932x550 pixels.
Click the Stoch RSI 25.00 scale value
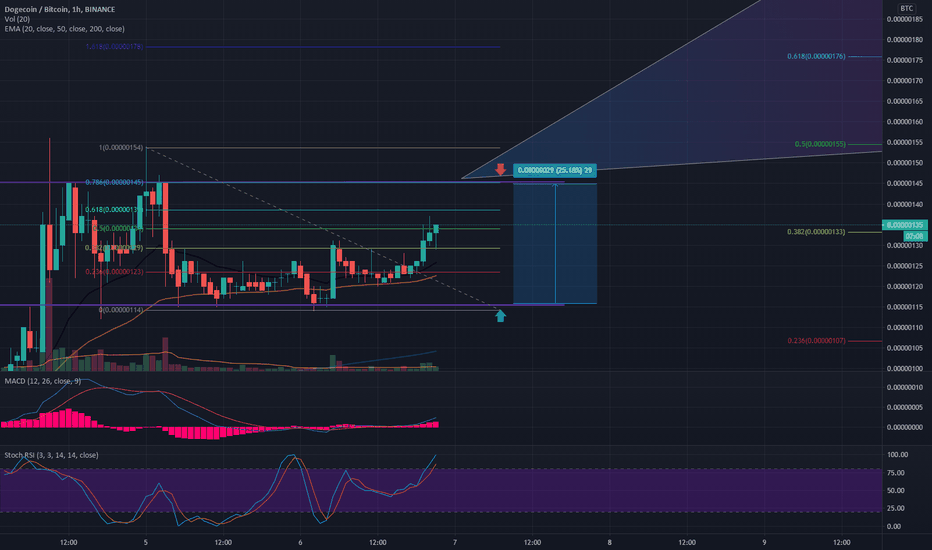click(x=896, y=508)
